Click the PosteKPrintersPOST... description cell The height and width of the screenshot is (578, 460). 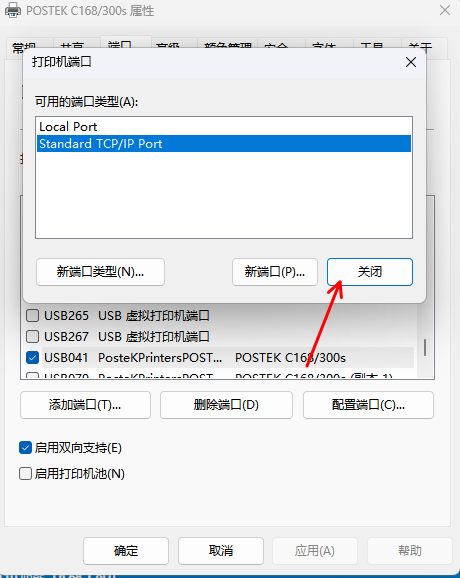(160, 358)
